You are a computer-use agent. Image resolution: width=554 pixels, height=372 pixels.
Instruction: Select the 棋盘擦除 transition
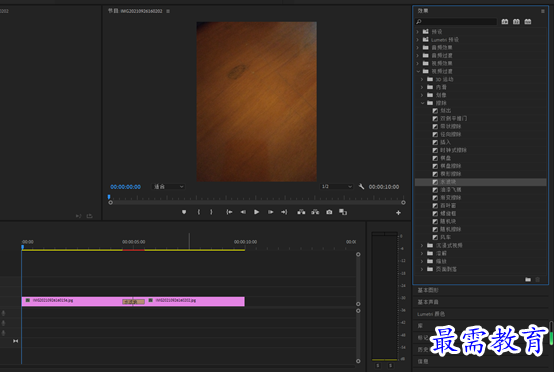[450, 166]
